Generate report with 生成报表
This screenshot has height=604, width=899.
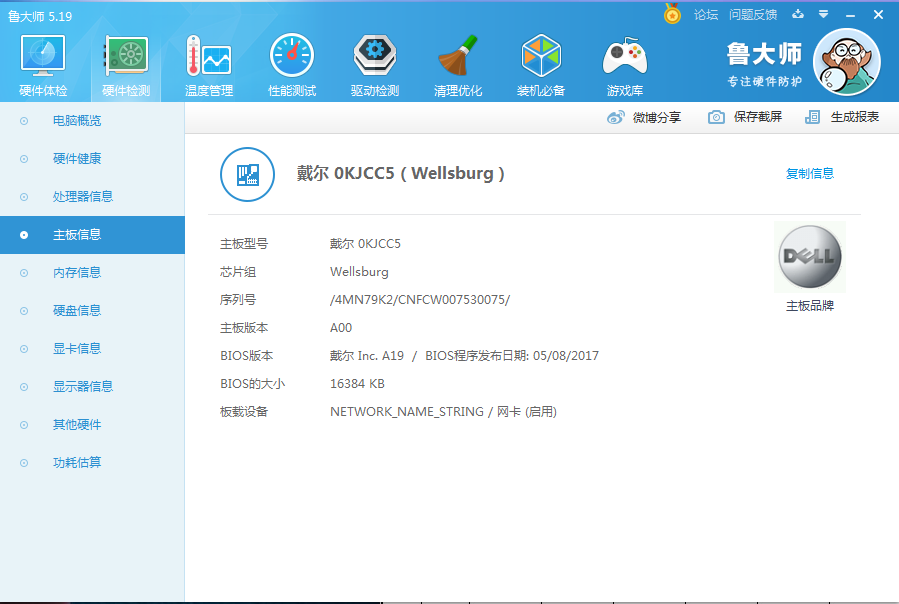pos(855,117)
